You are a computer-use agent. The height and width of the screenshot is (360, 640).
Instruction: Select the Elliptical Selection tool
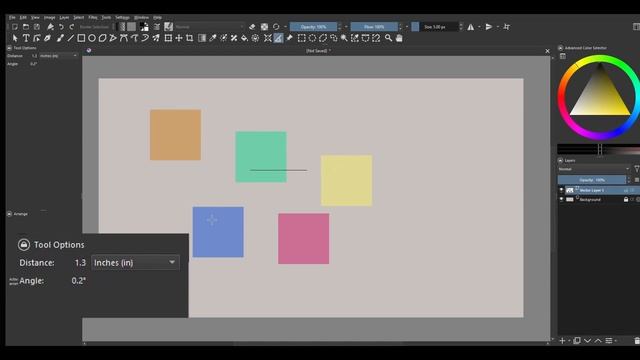tap(312, 38)
